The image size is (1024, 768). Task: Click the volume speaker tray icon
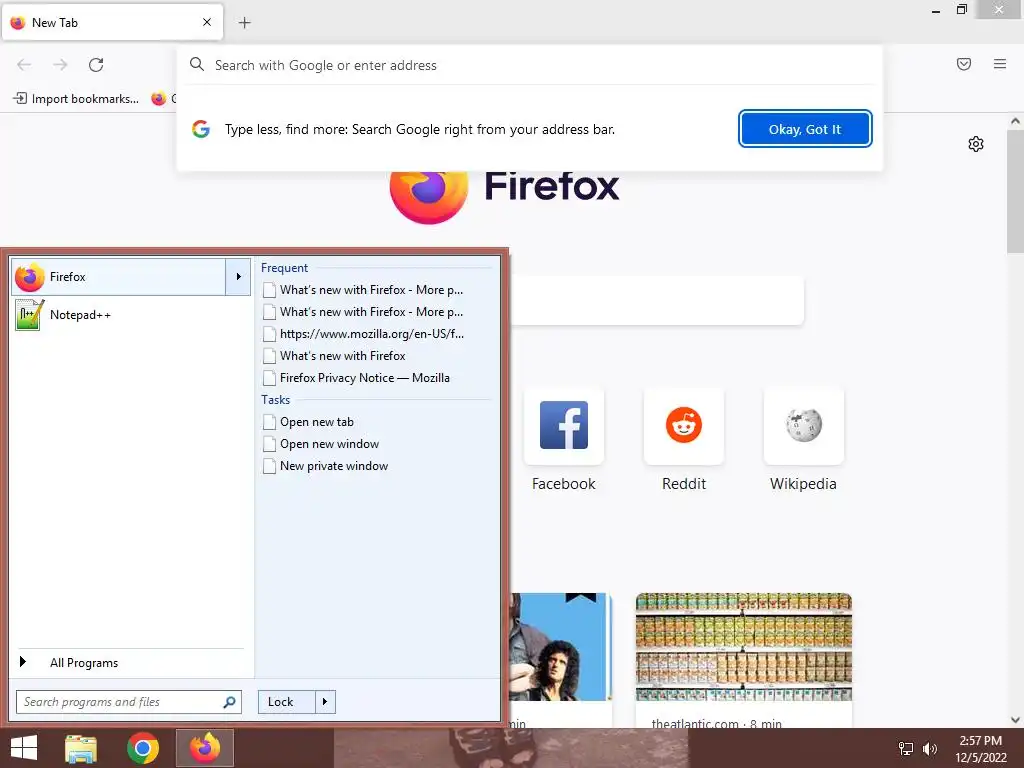click(930, 749)
